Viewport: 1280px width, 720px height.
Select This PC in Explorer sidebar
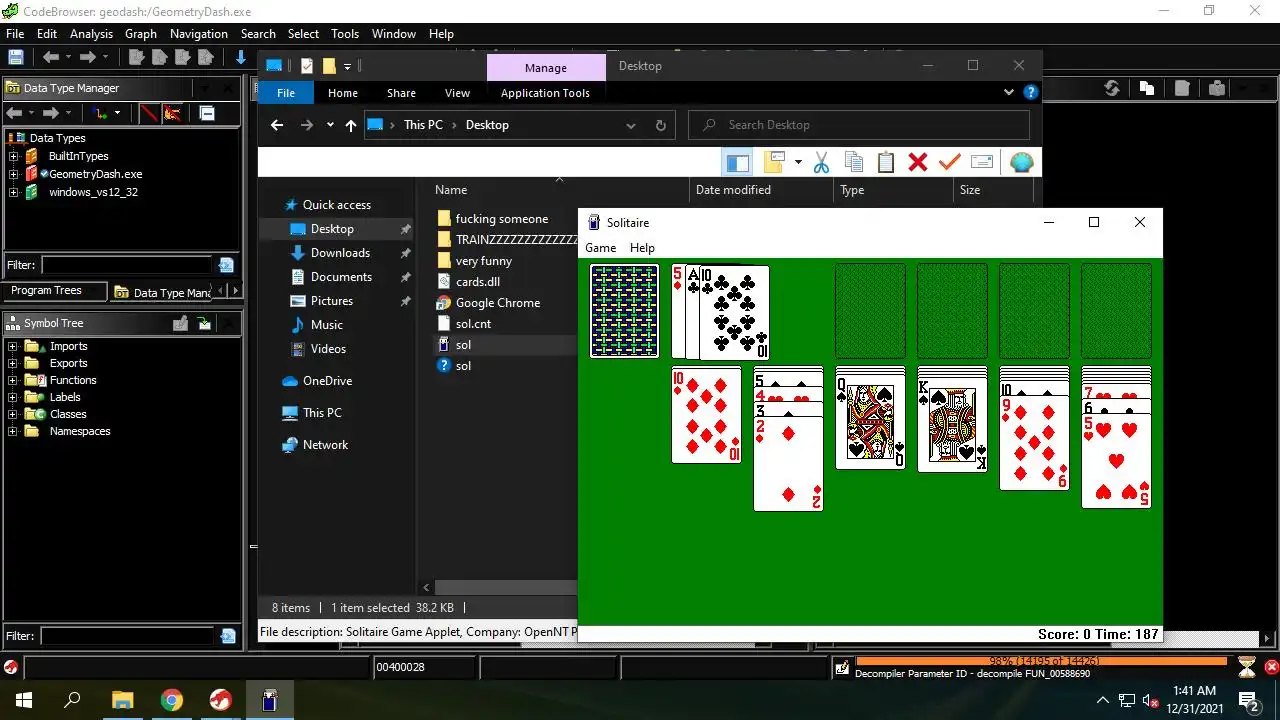322,413
